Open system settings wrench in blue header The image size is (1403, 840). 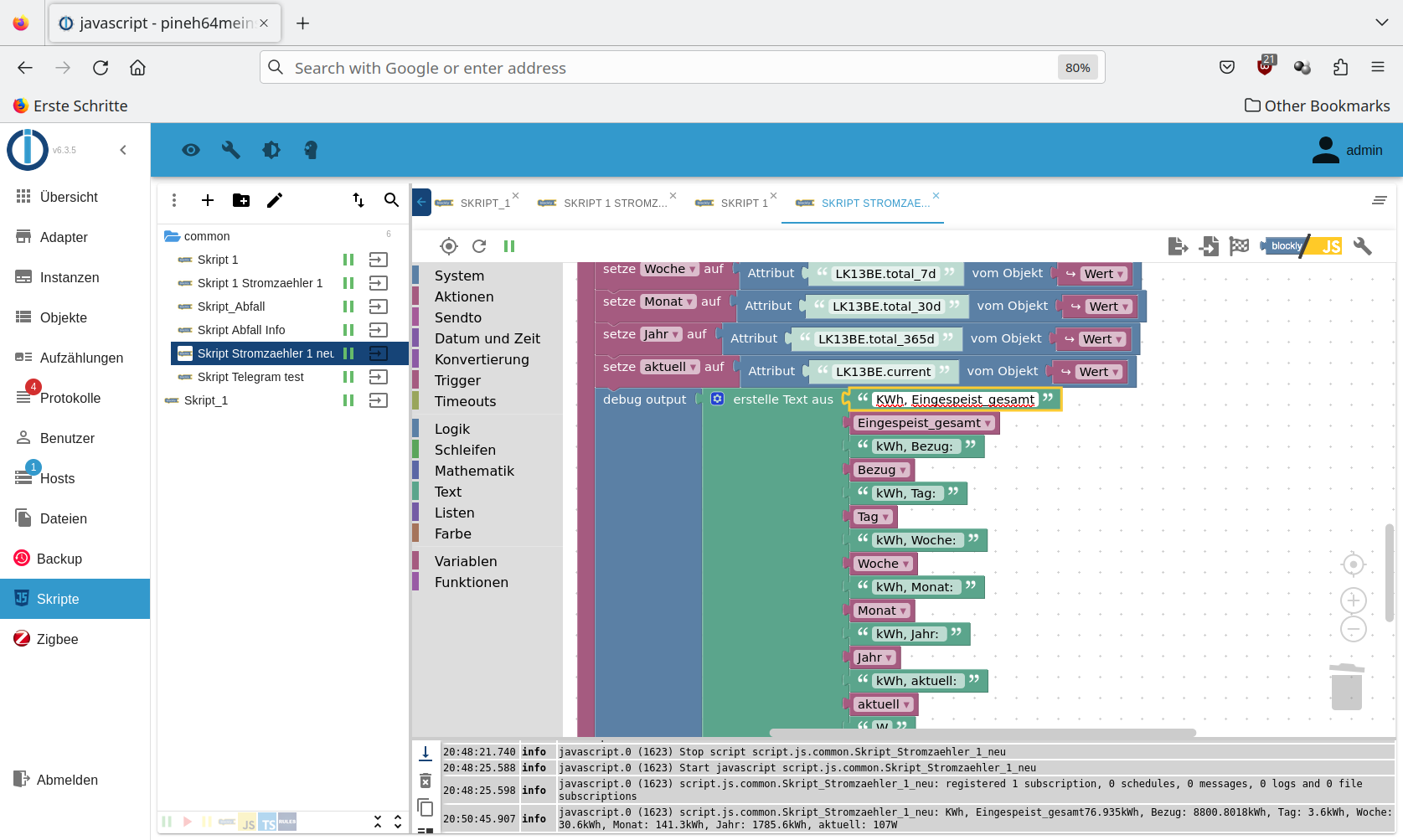[x=231, y=150]
